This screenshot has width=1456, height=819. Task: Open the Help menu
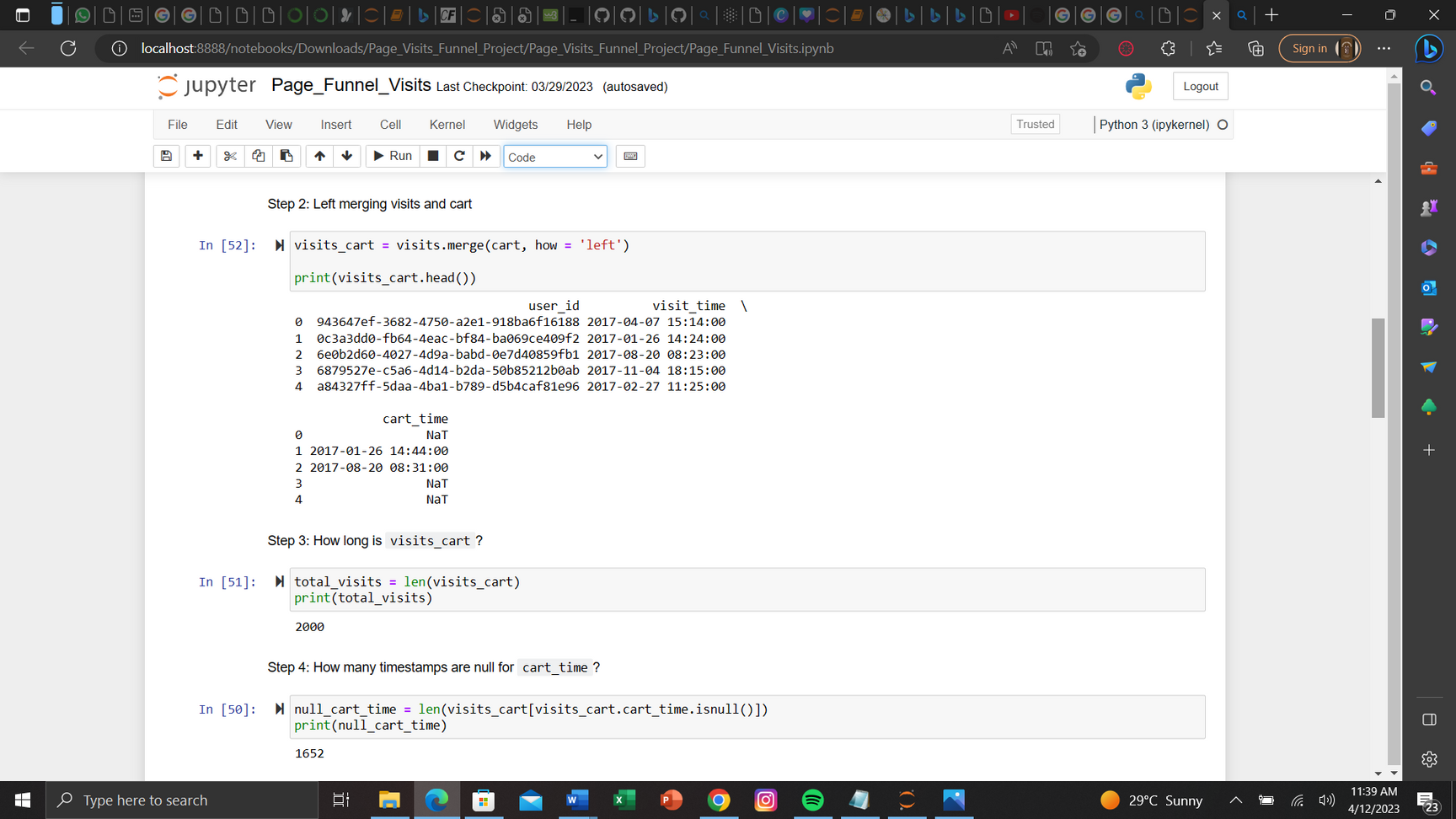pyautogui.click(x=579, y=125)
